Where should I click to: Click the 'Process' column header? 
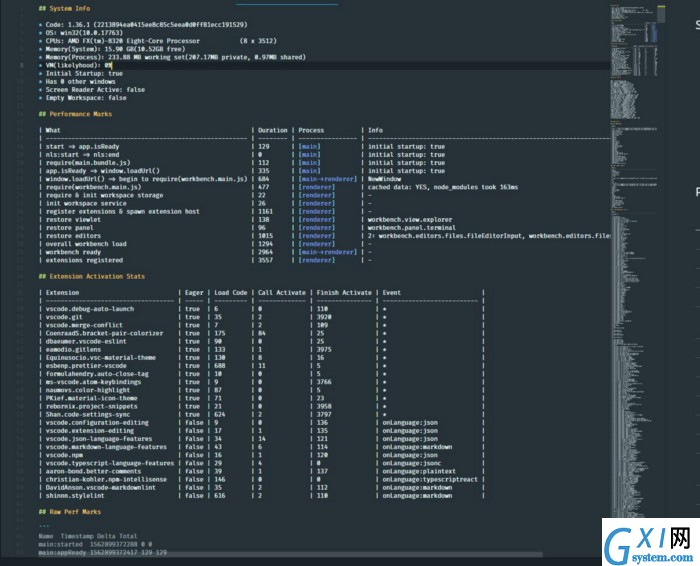tap(311, 130)
